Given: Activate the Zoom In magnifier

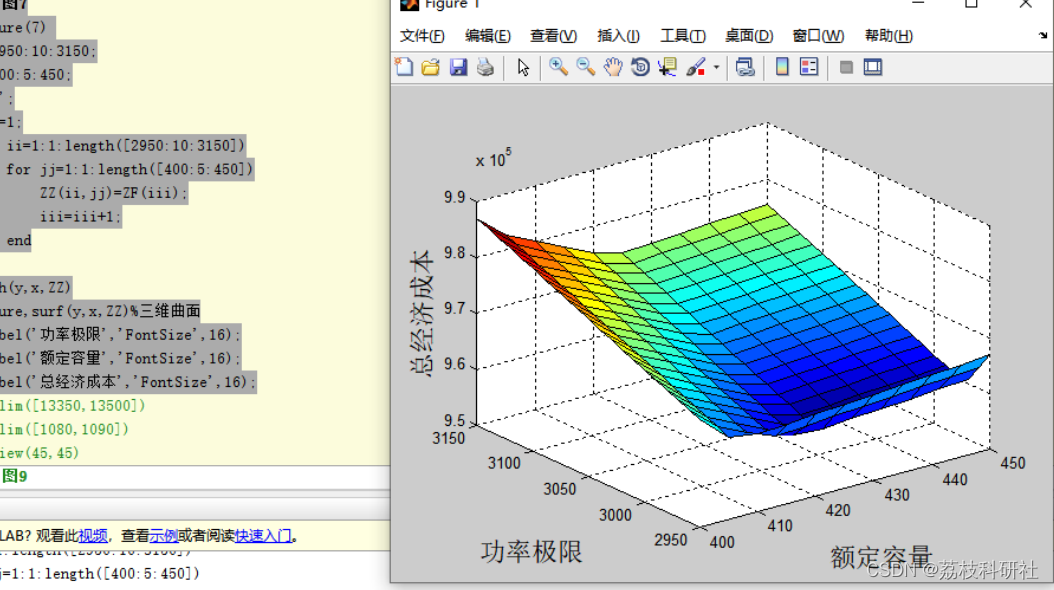Looking at the screenshot, I should pos(558,67).
